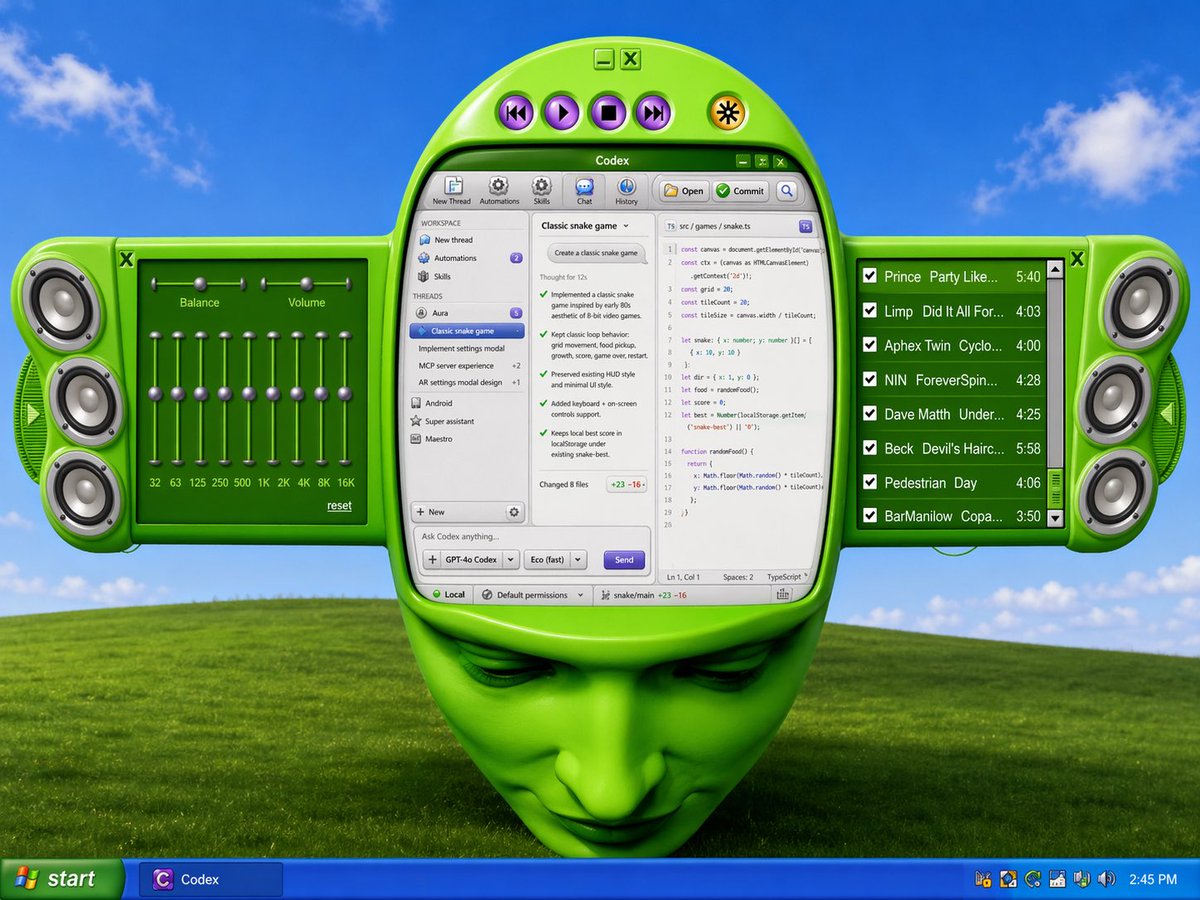This screenshot has width=1200, height=900.
Task: Click the Commit button
Action: point(740,191)
